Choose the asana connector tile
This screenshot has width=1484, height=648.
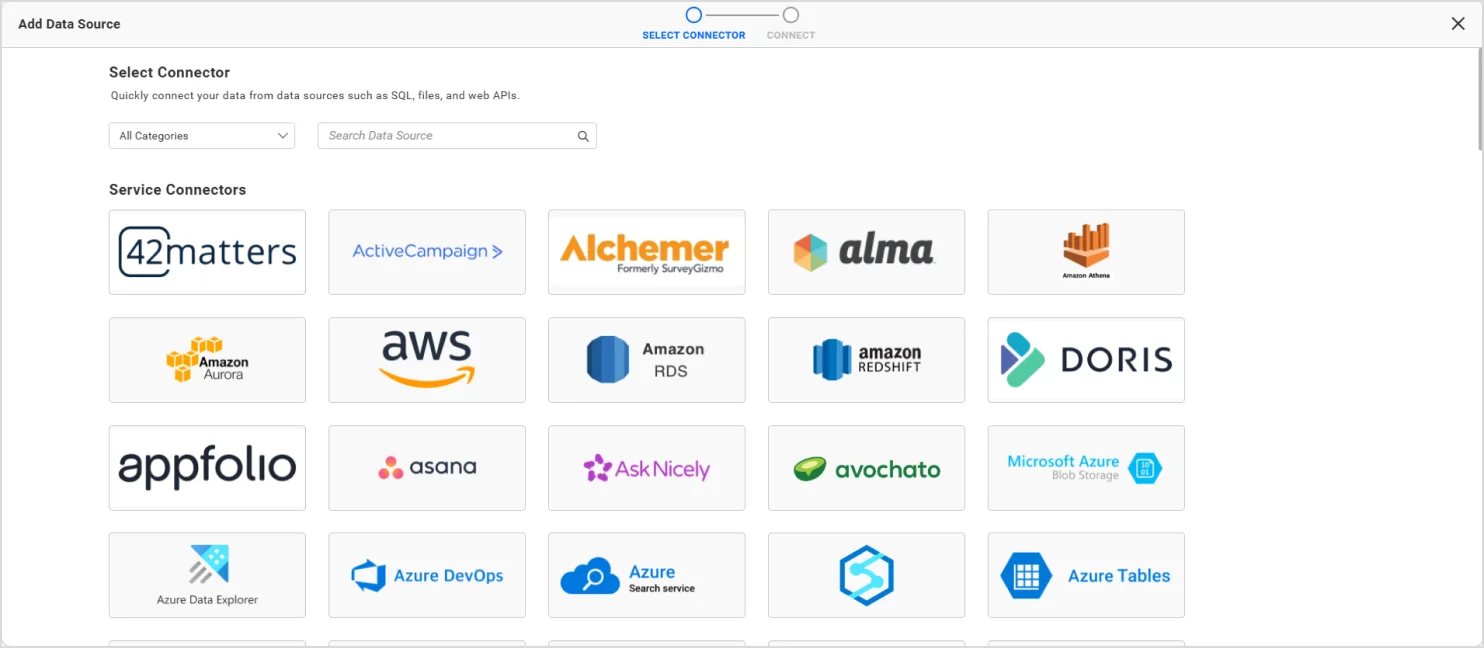(427, 468)
